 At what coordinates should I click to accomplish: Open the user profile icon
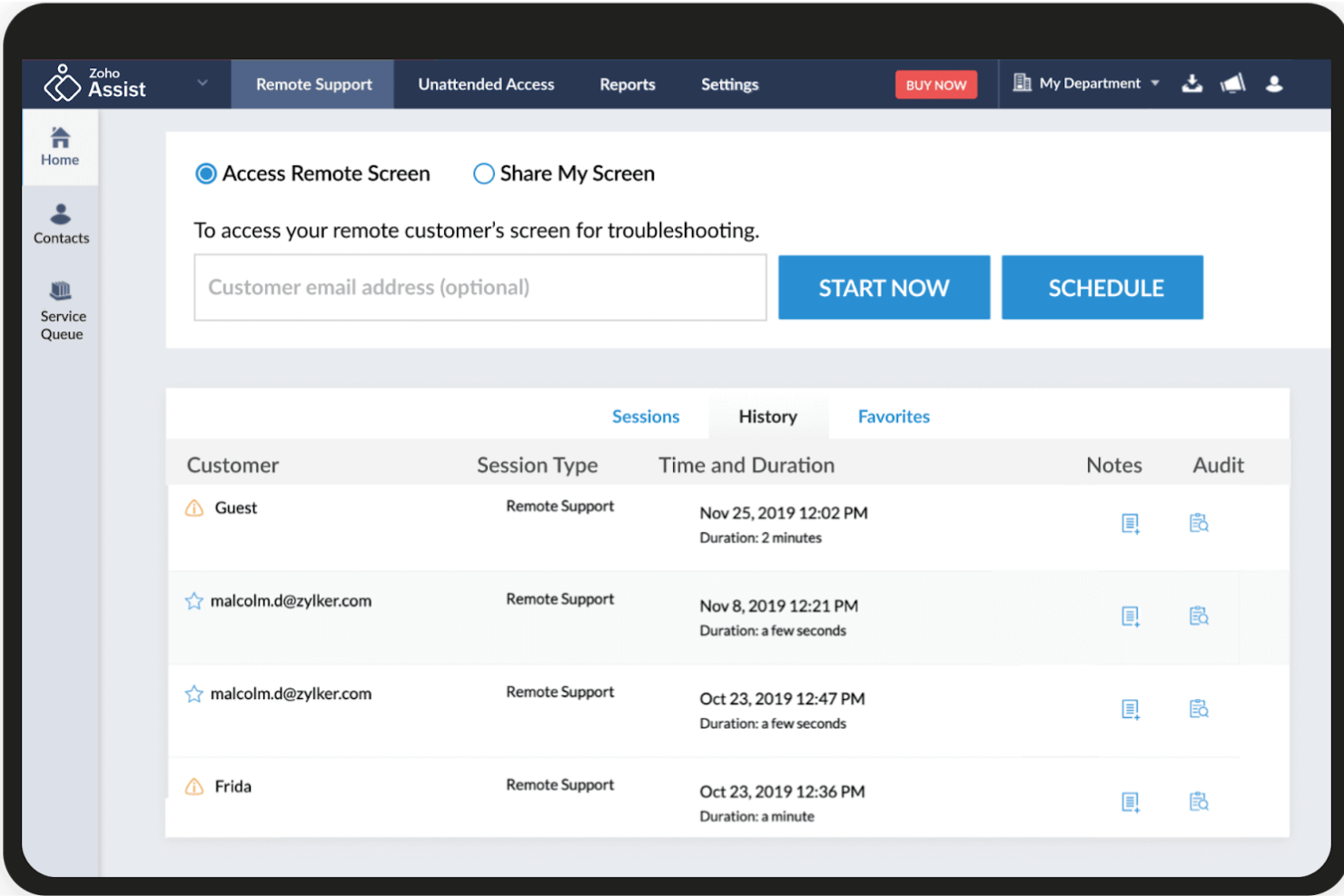[1275, 84]
